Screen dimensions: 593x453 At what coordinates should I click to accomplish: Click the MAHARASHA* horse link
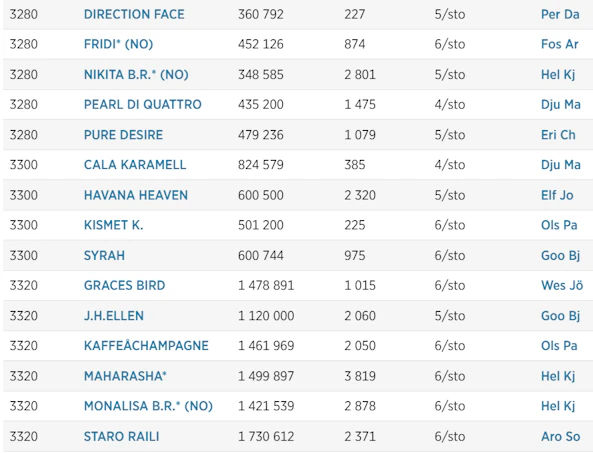click(125, 376)
